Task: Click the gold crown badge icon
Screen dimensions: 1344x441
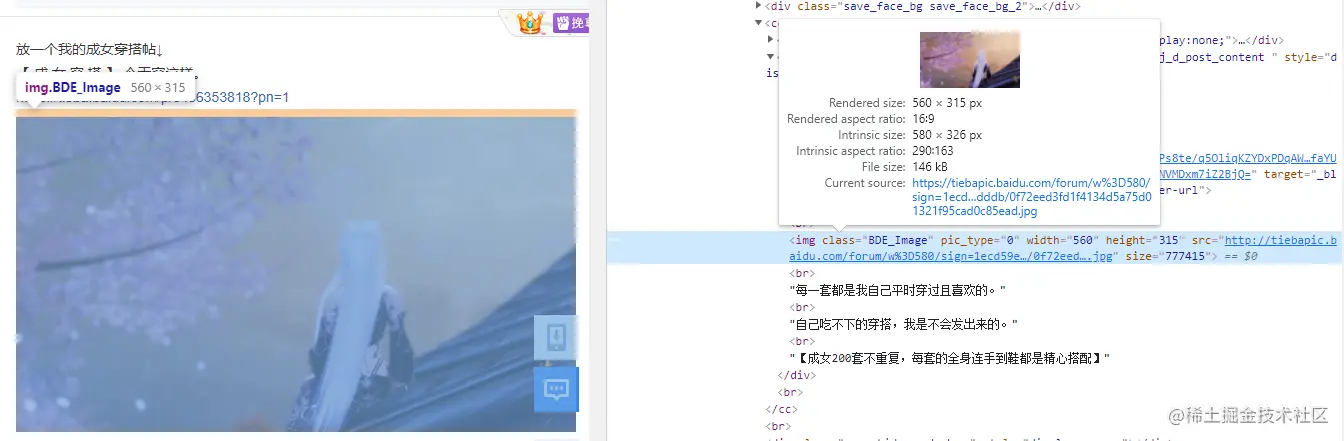Action: 529,22
